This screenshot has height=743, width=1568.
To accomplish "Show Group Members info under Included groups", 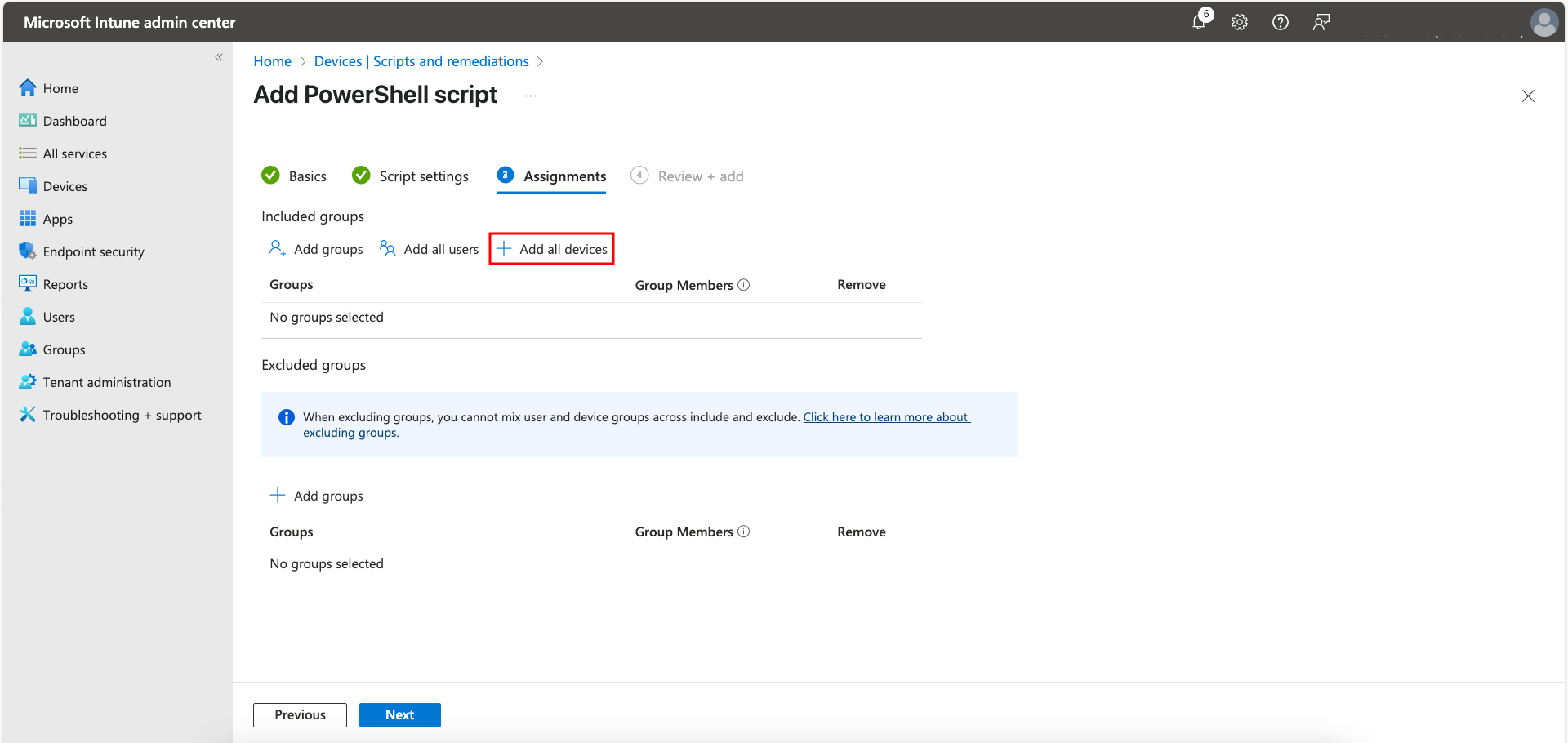I will 744,285.
